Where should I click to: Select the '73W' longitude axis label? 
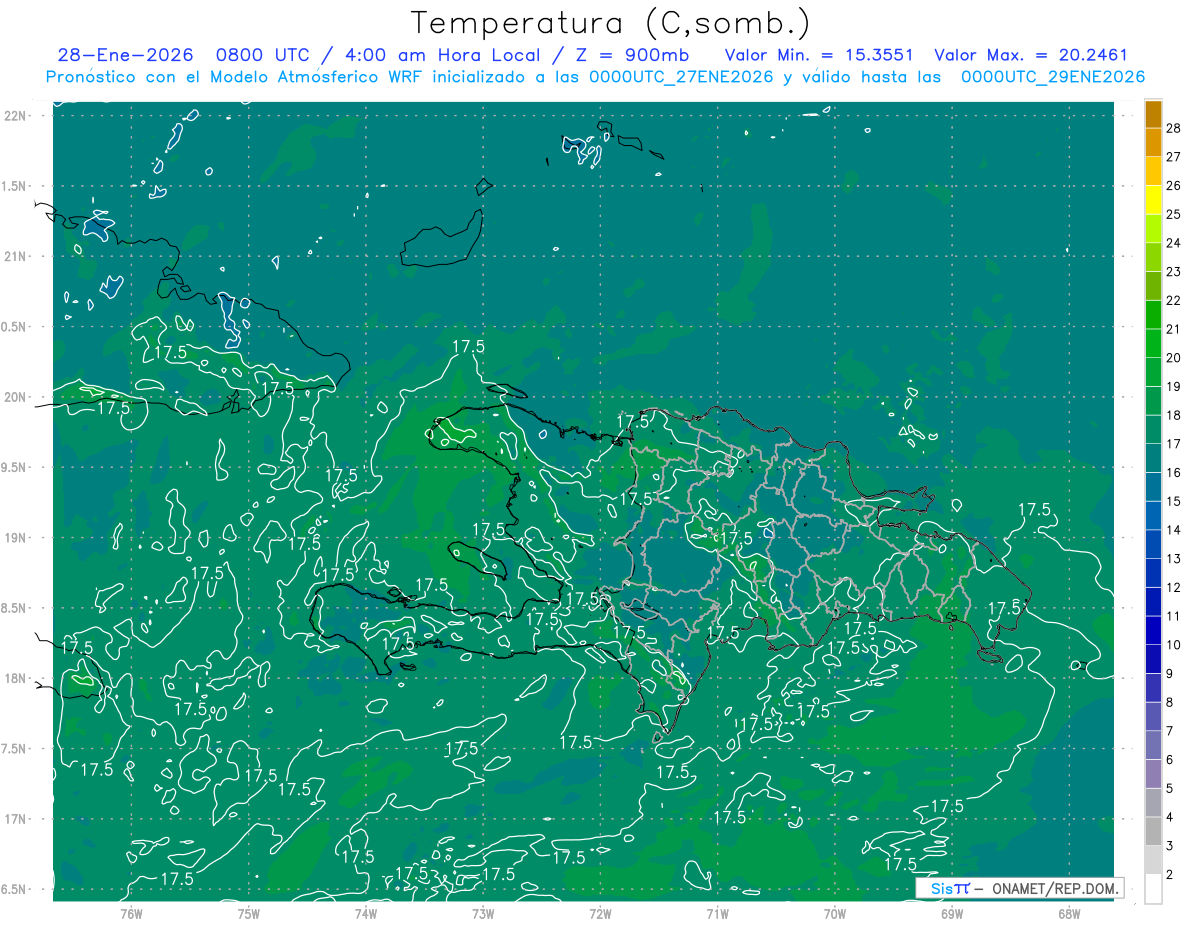[483, 914]
